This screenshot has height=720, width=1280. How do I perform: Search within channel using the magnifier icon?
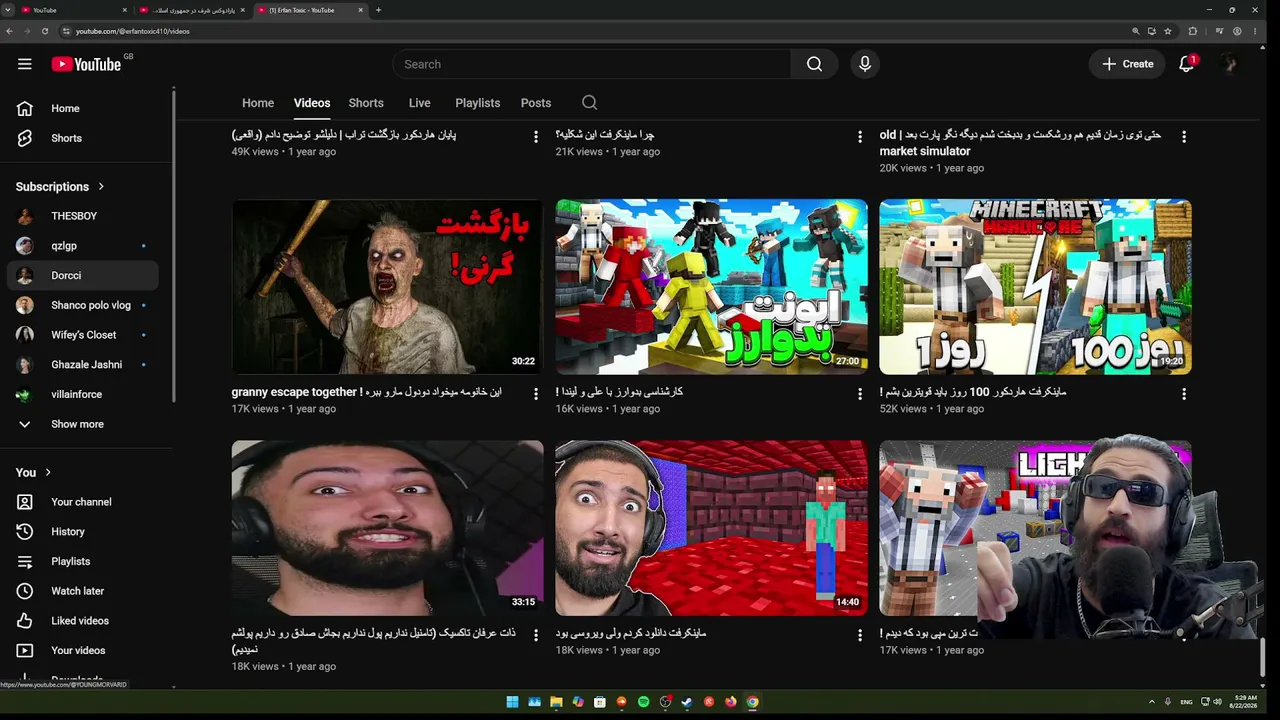tap(589, 103)
